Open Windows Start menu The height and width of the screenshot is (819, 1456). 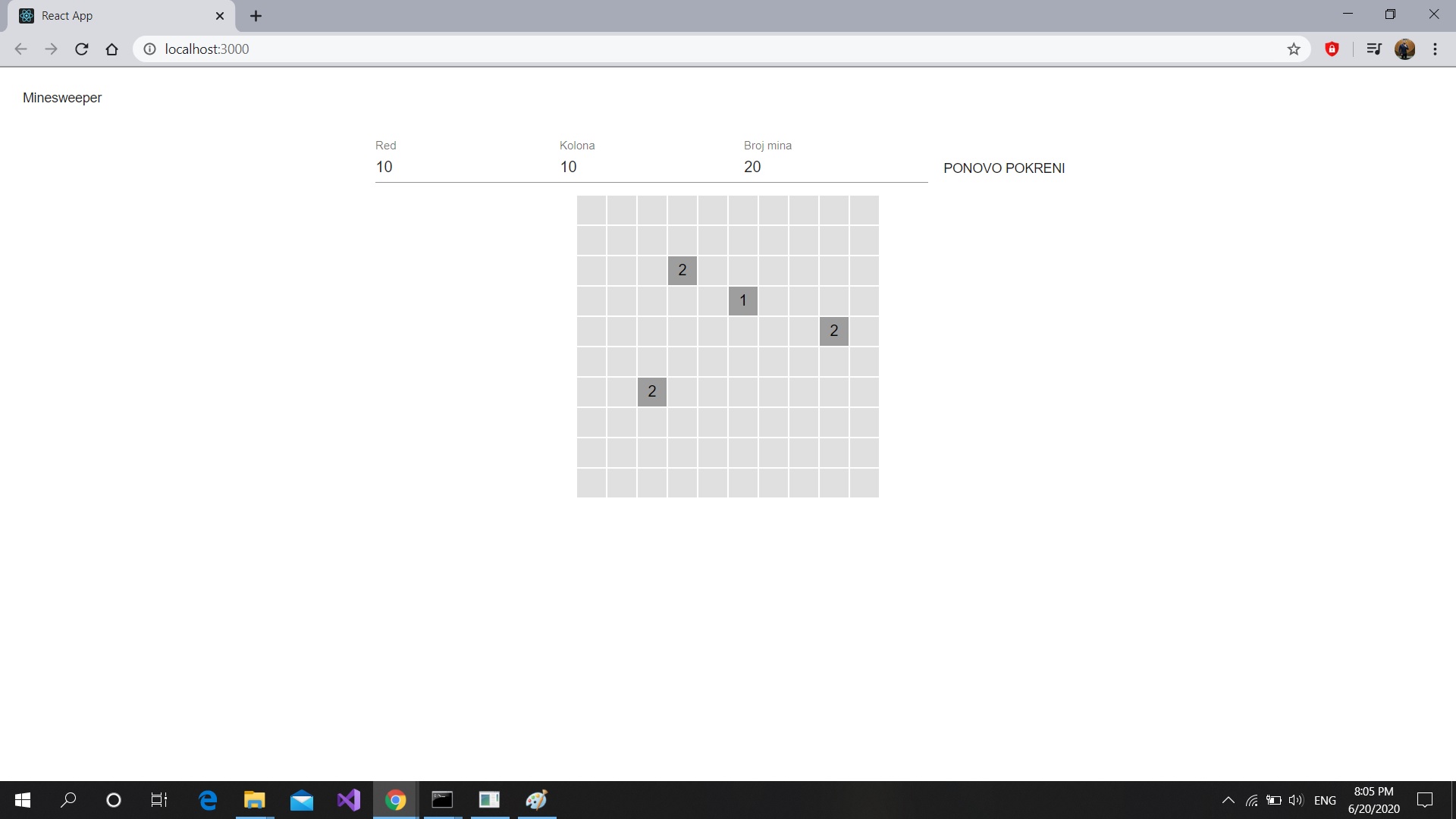click(23, 800)
